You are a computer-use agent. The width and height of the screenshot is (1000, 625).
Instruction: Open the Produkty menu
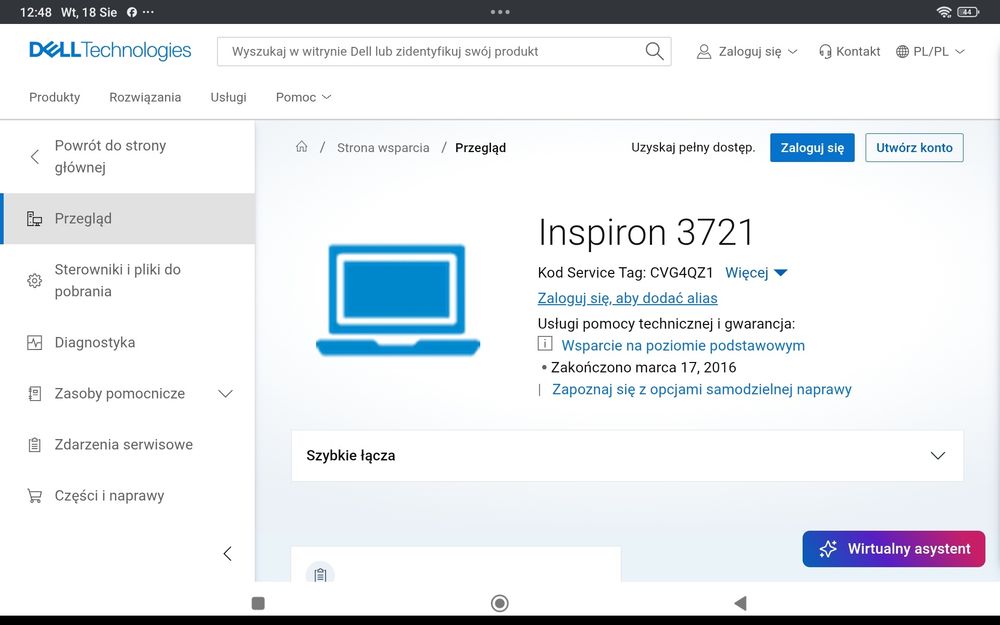pyautogui.click(x=55, y=97)
